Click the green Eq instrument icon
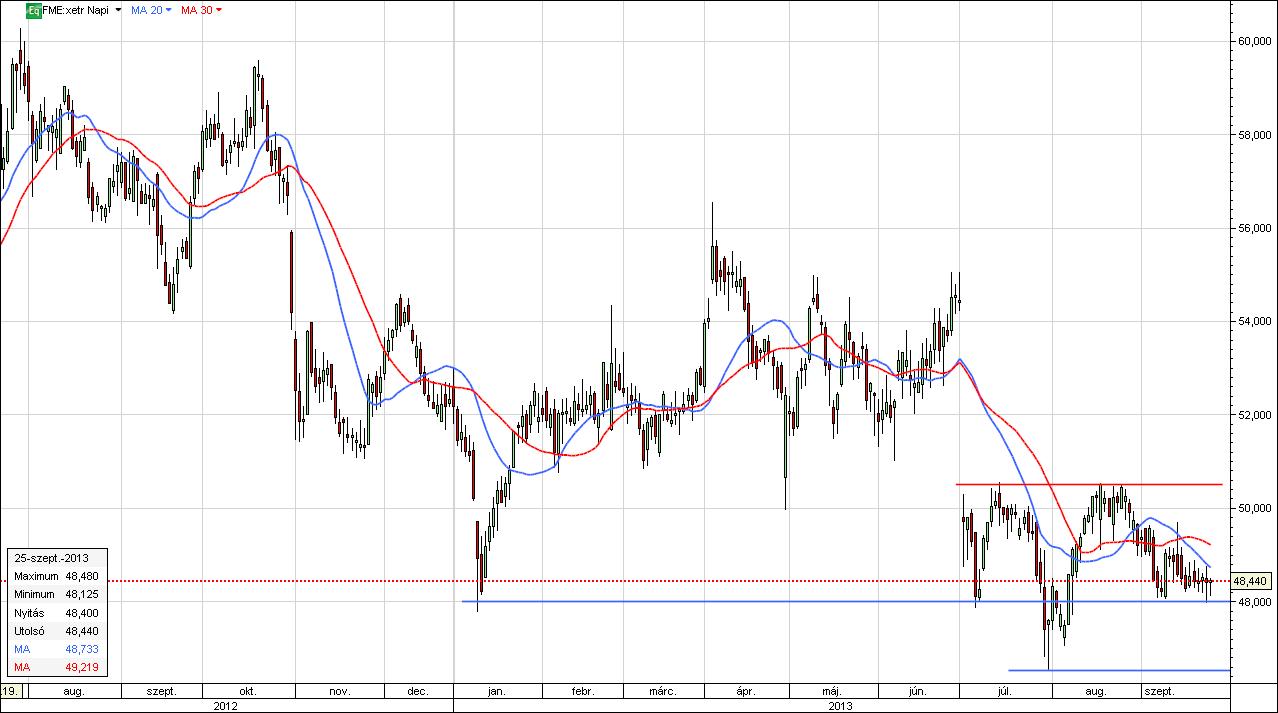 (x=33, y=10)
